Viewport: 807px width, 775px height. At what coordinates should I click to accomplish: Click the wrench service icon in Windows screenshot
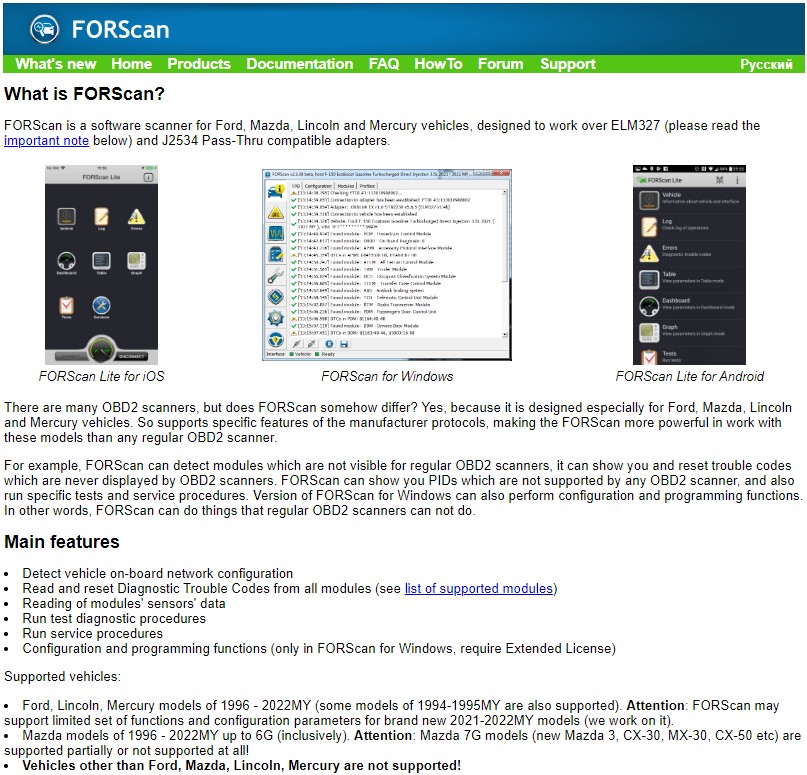[x=274, y=275]
